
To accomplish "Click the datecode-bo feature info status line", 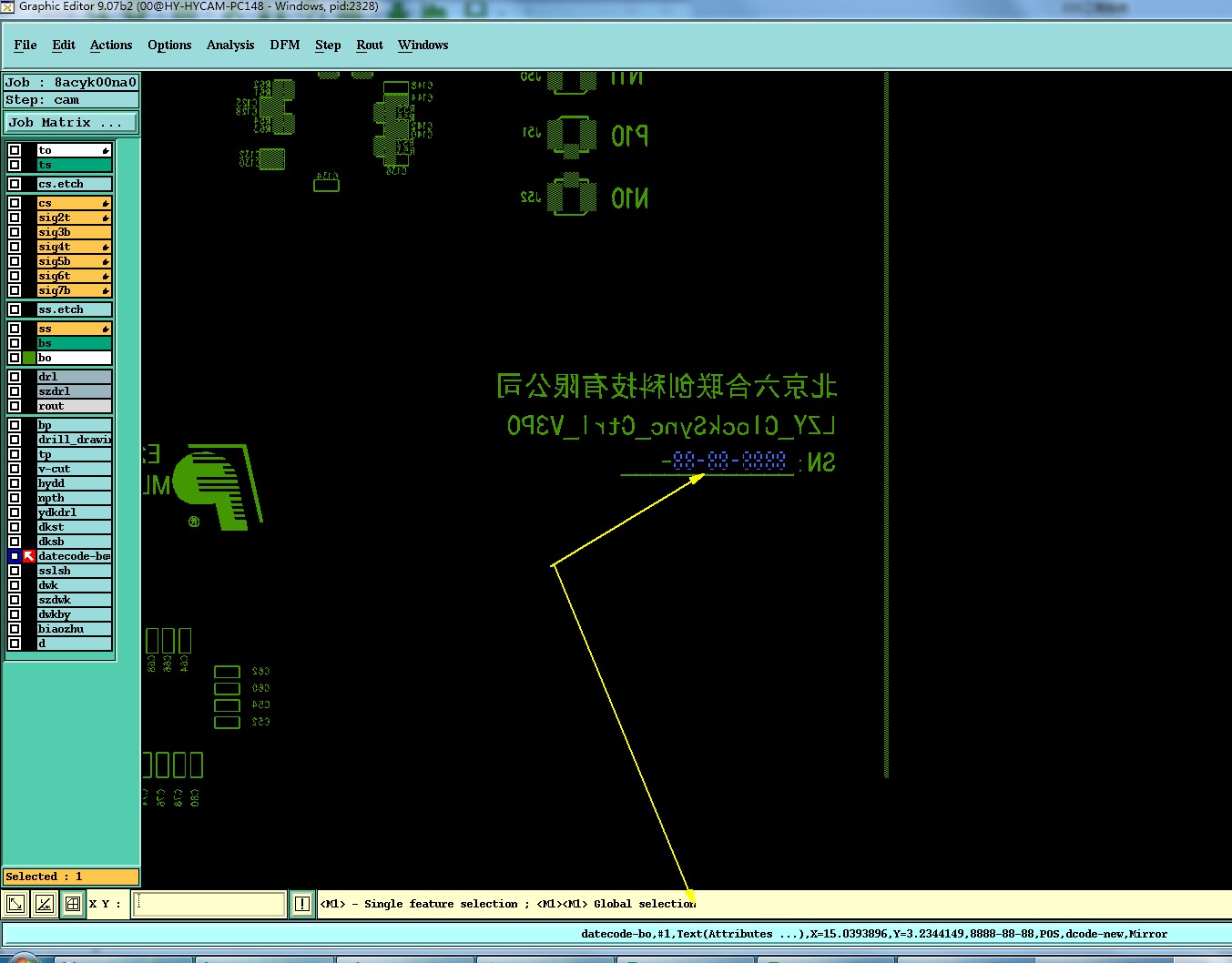I will (x=874, y=933).
